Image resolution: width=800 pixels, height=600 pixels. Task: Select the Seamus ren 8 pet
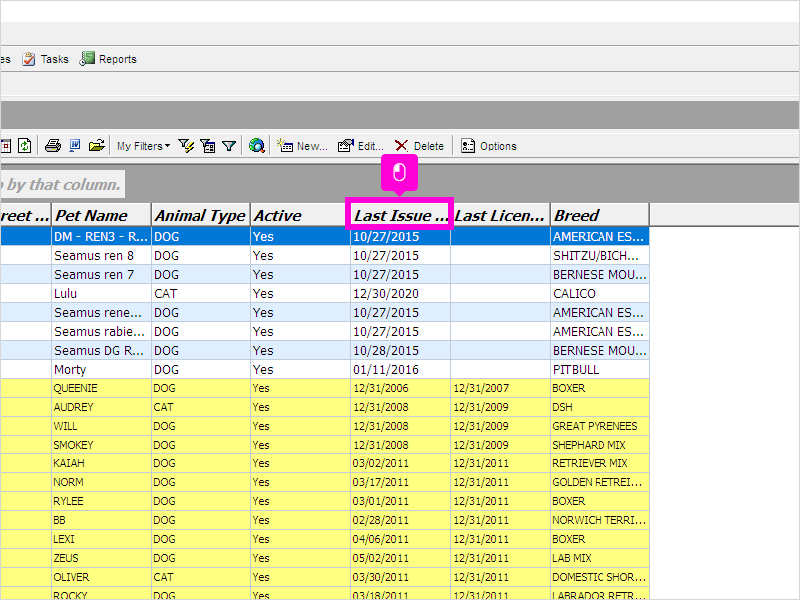click(94, 256)
